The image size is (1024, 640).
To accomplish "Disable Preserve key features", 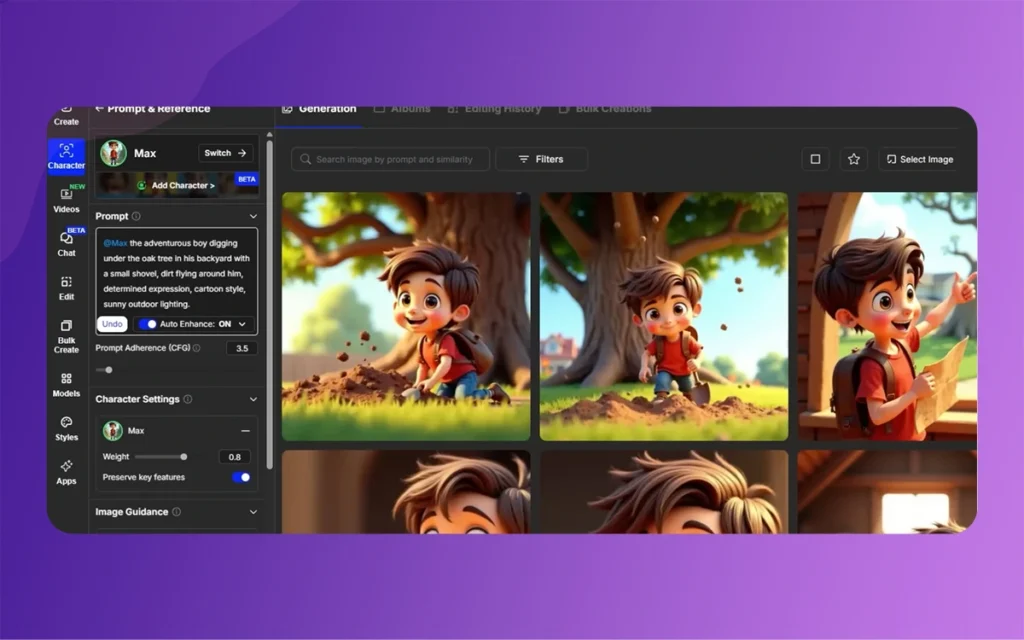I will (x=239, y=477).
